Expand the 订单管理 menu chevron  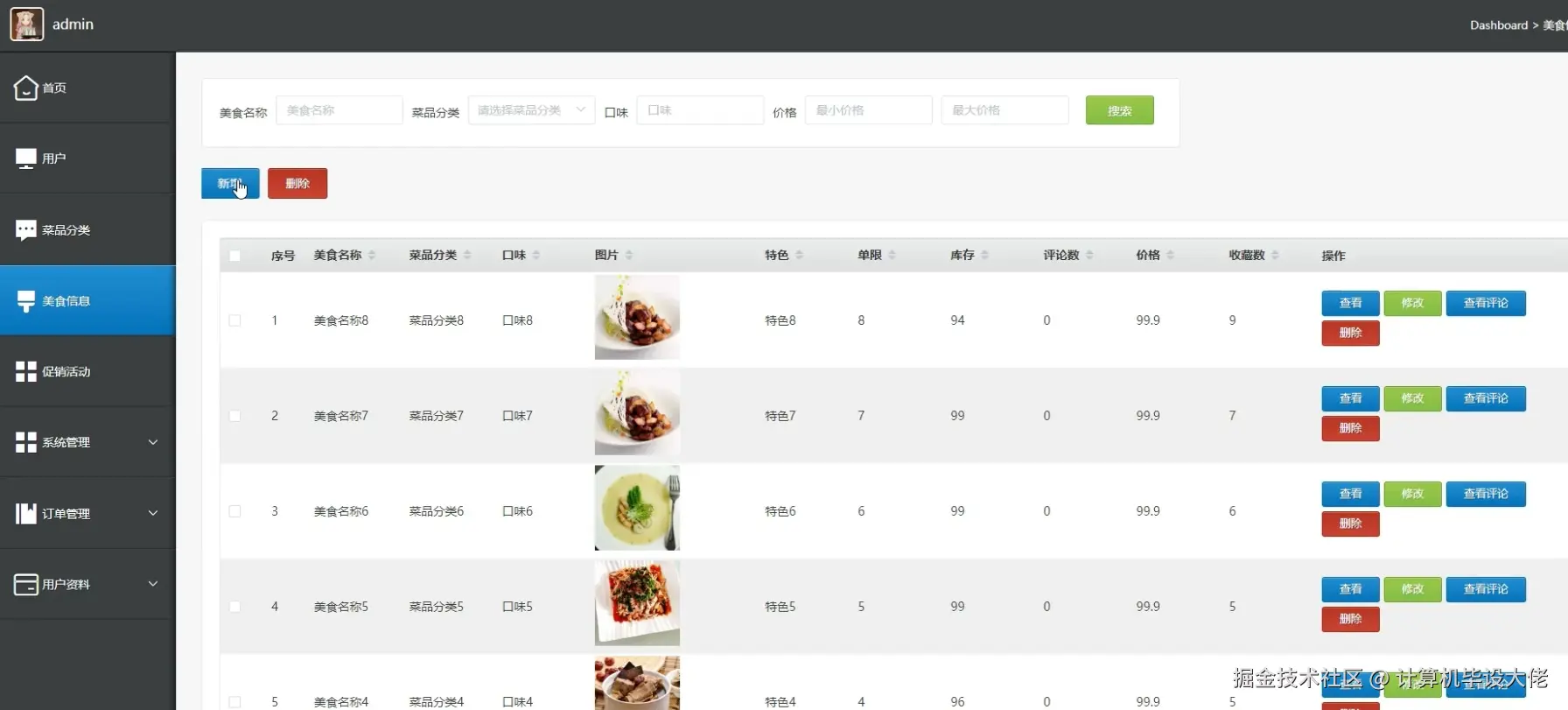[x=153, y=513]
